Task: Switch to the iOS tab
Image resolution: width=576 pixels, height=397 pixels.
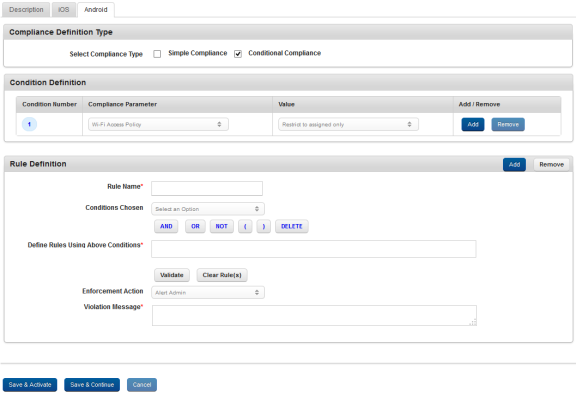Action: tap(64, 10)
